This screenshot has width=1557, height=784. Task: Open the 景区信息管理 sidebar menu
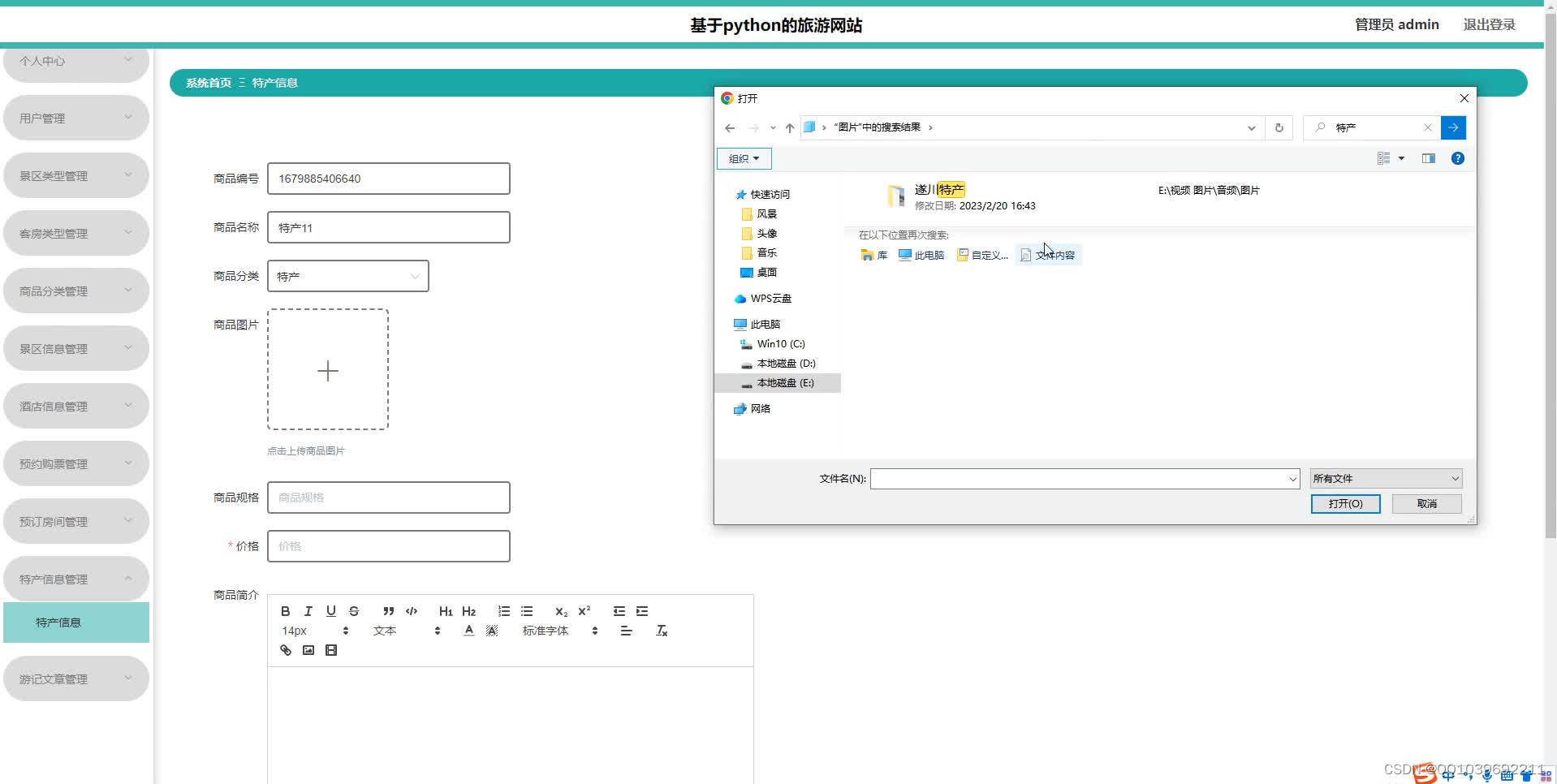point(76,348)
